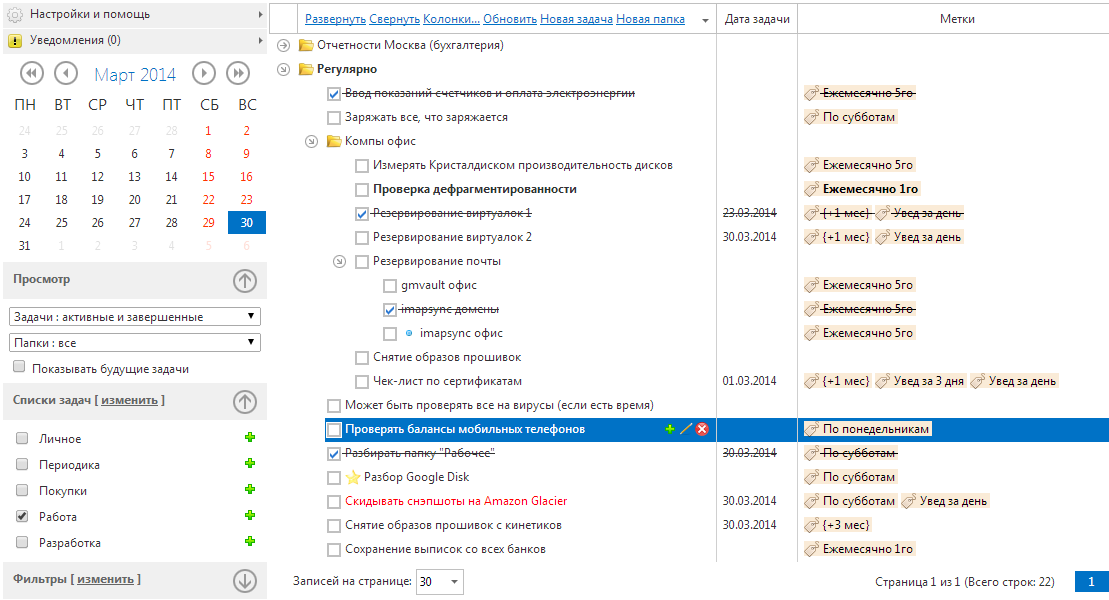
Task: Click the Обновить link
Action: [x=510, y=19]
